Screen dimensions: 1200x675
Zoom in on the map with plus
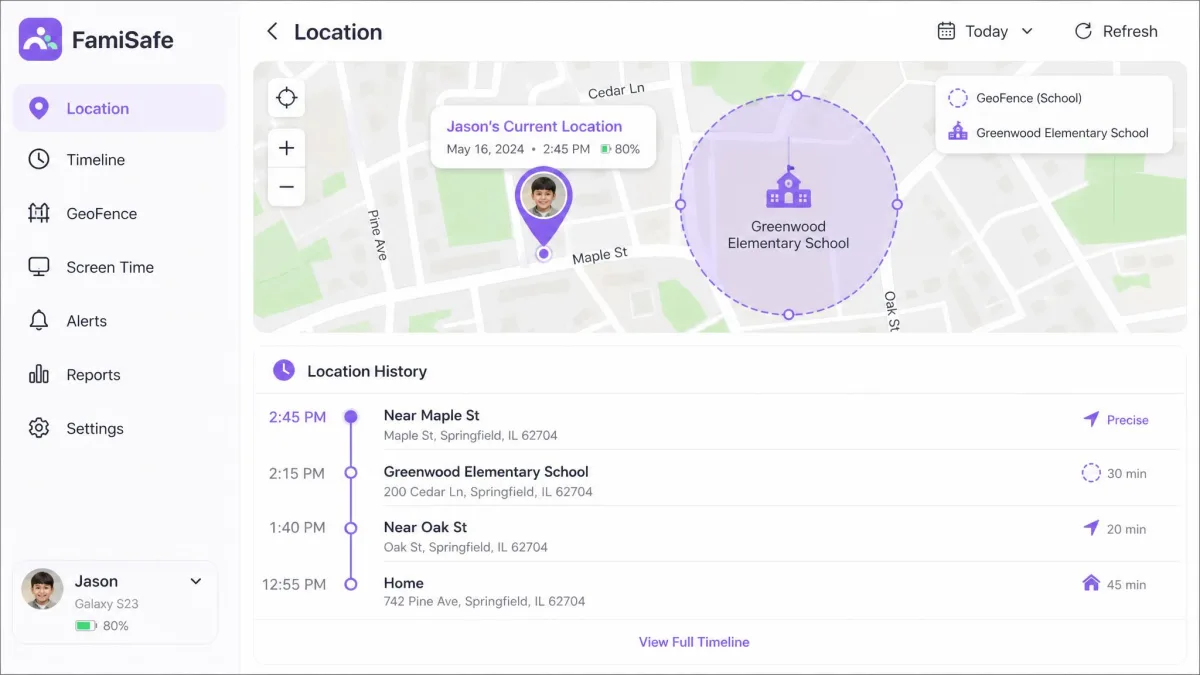coord(287,148)
